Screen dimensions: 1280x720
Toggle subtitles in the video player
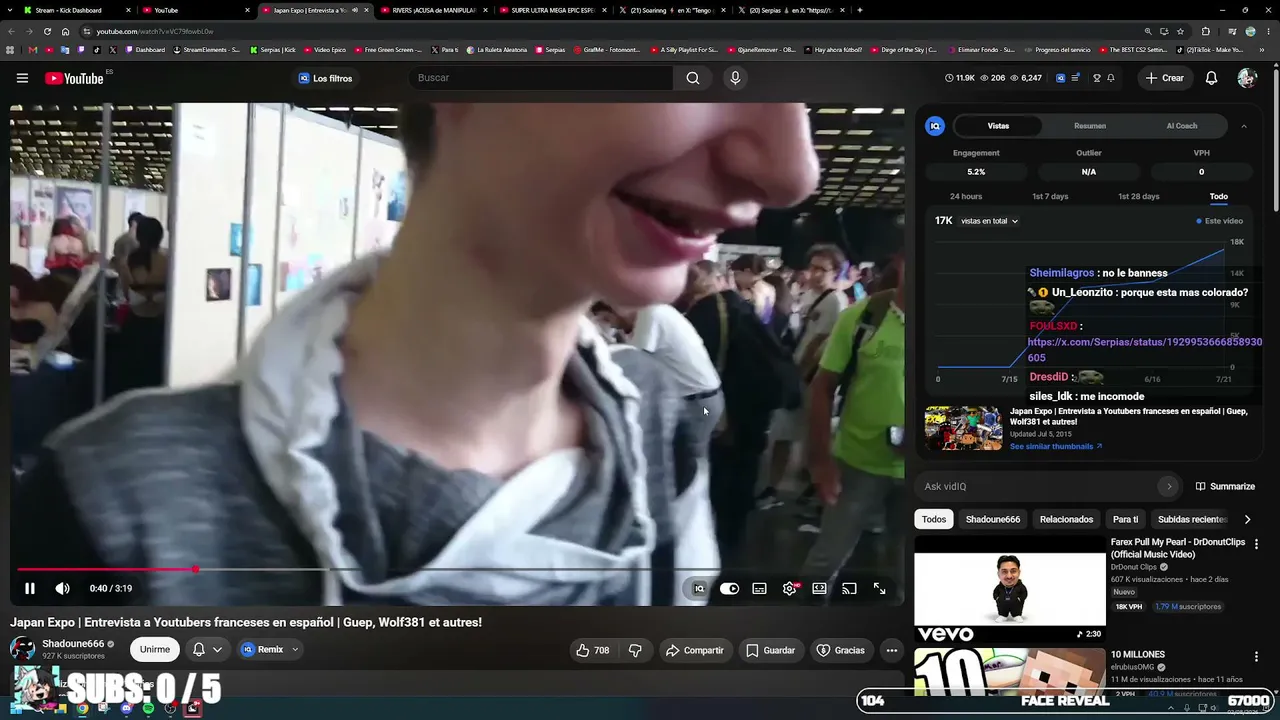click(x=759, y=589)
